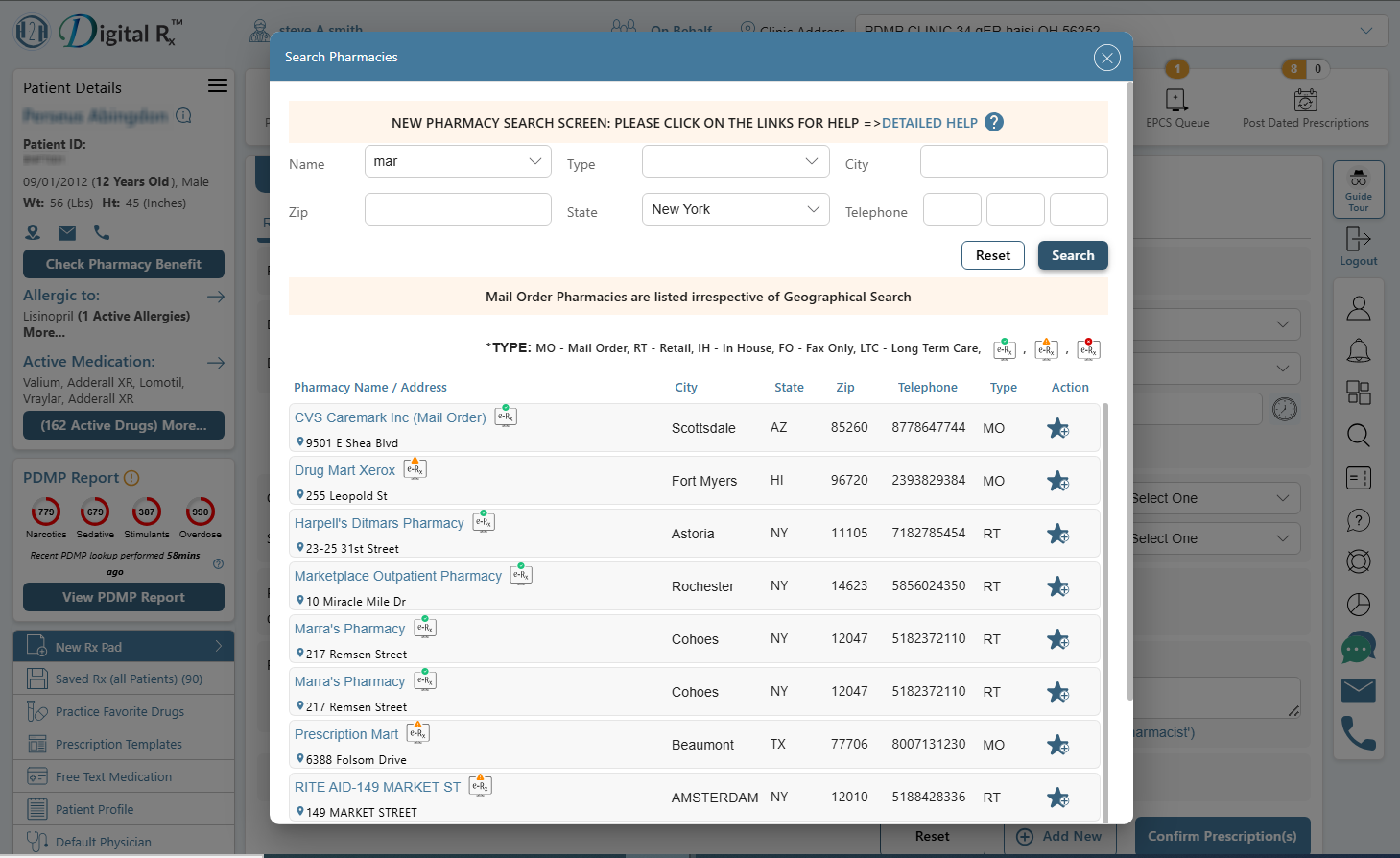
Task: Click patient location pin icon
Action: click(33, 232)
